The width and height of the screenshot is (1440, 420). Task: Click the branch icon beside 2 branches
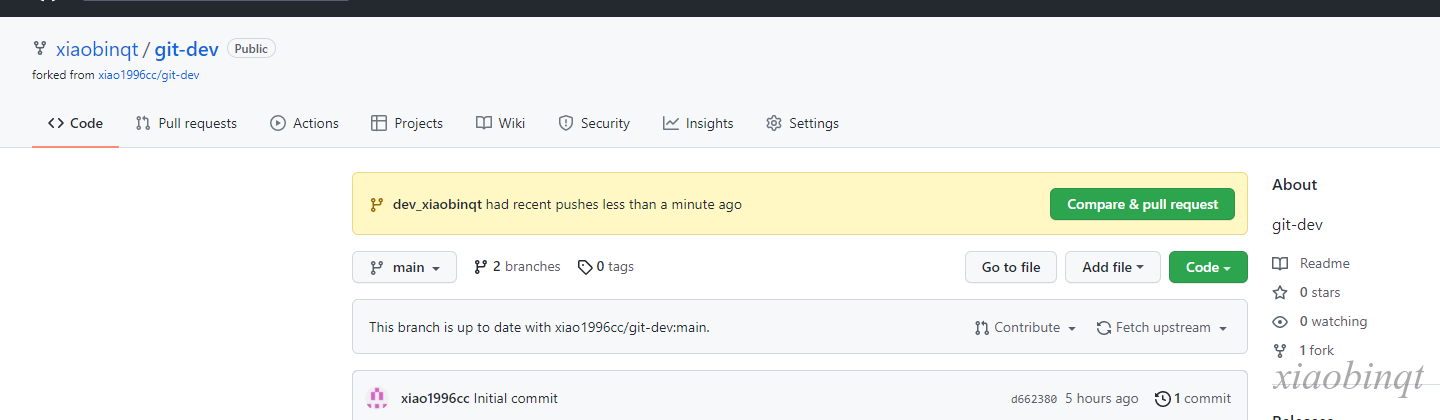(481, 267)
